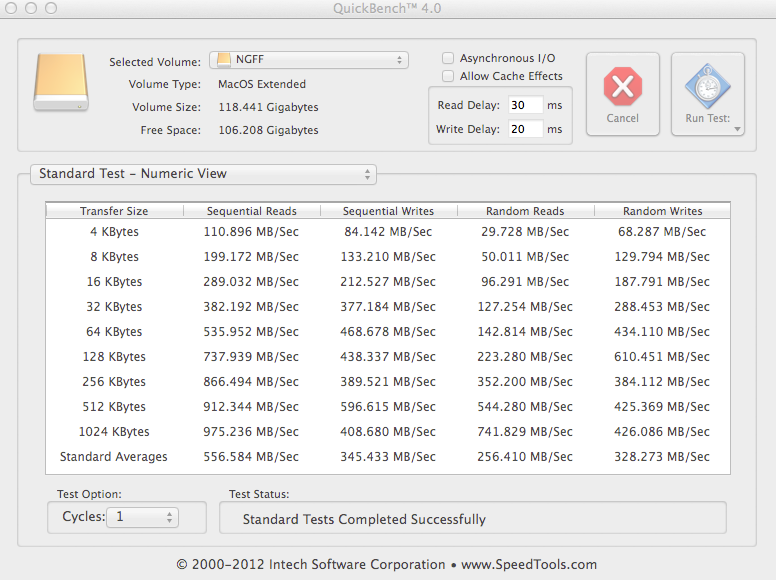The image size is (776, 580).
Task: Click the Sequential Writes column header
Action: pyautogui.click(x=388, y=211)
